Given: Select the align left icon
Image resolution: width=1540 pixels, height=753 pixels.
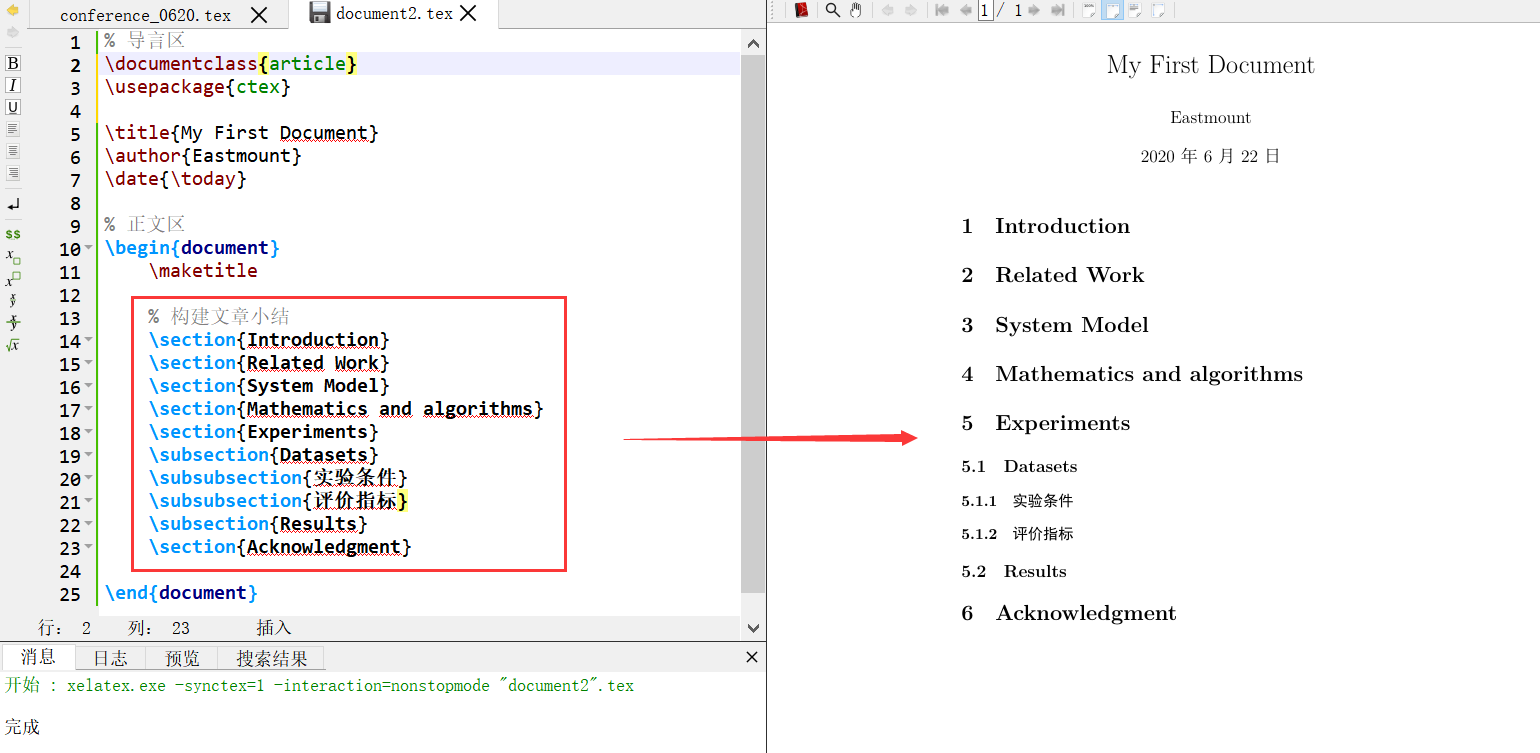Looking at the screenshot, I should coord(13,129).
